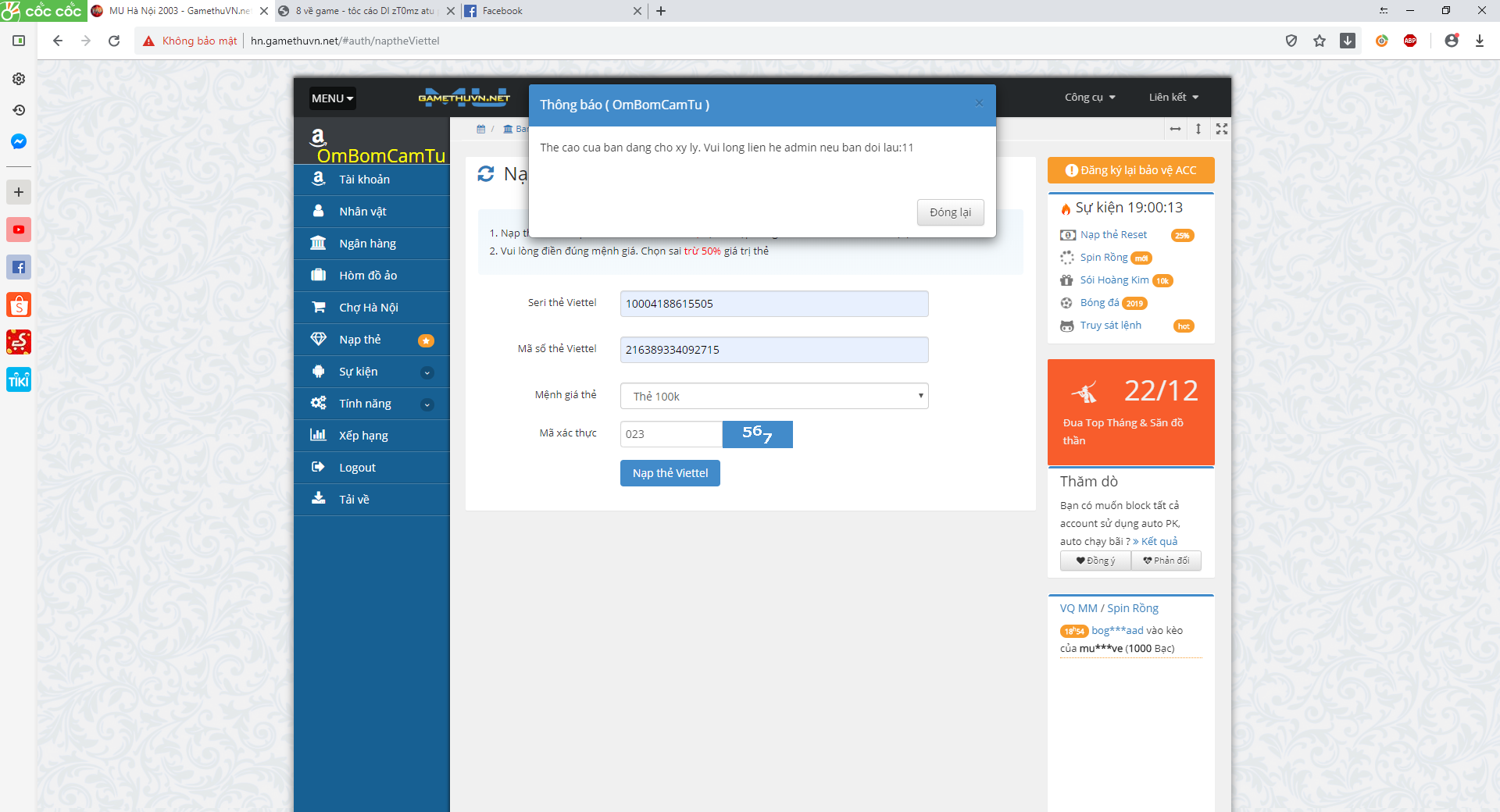
Task: Open the "Kết quả" poll results link
Action: pos(1159,541)
